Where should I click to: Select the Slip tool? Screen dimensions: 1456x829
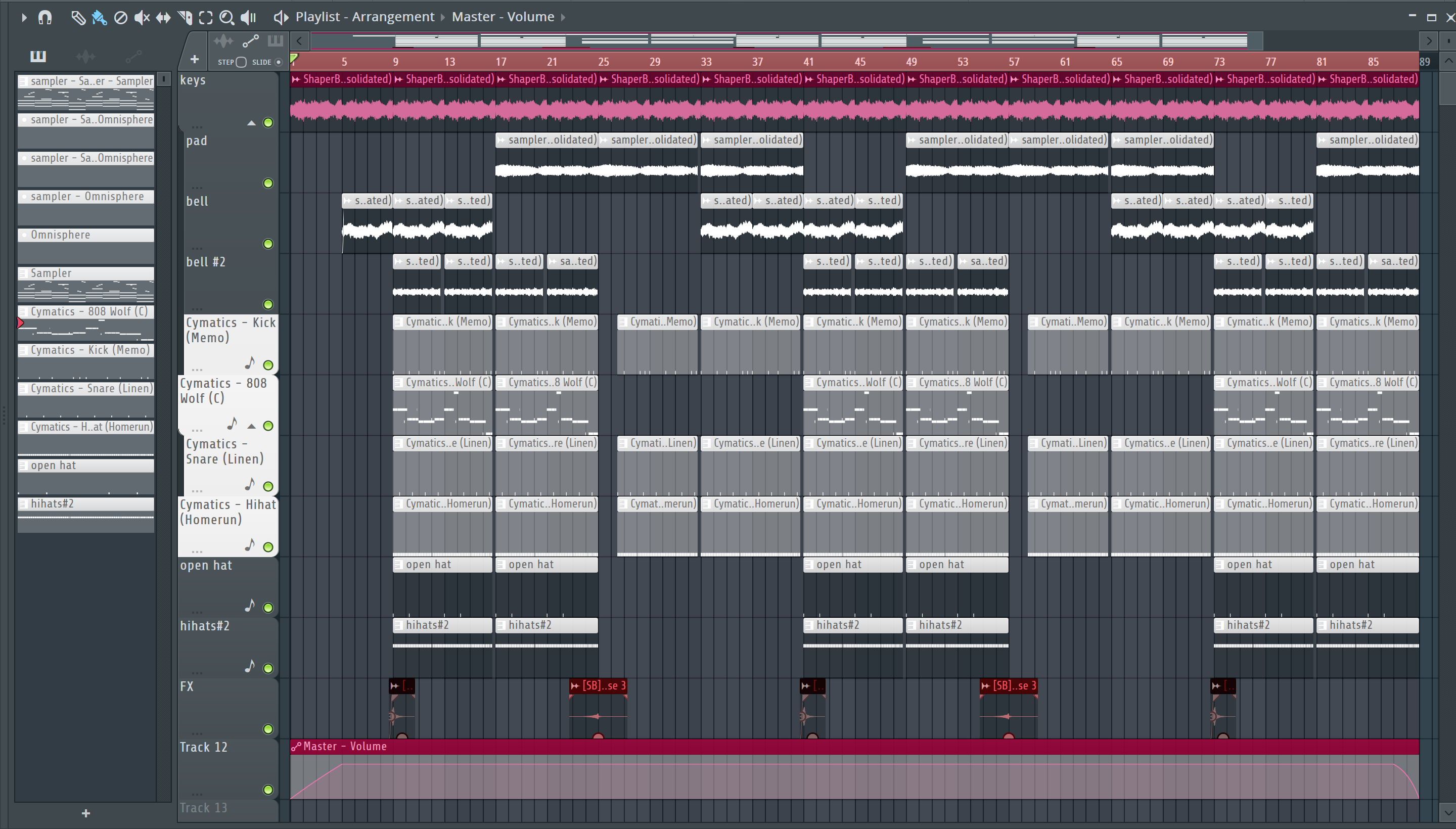163,18
